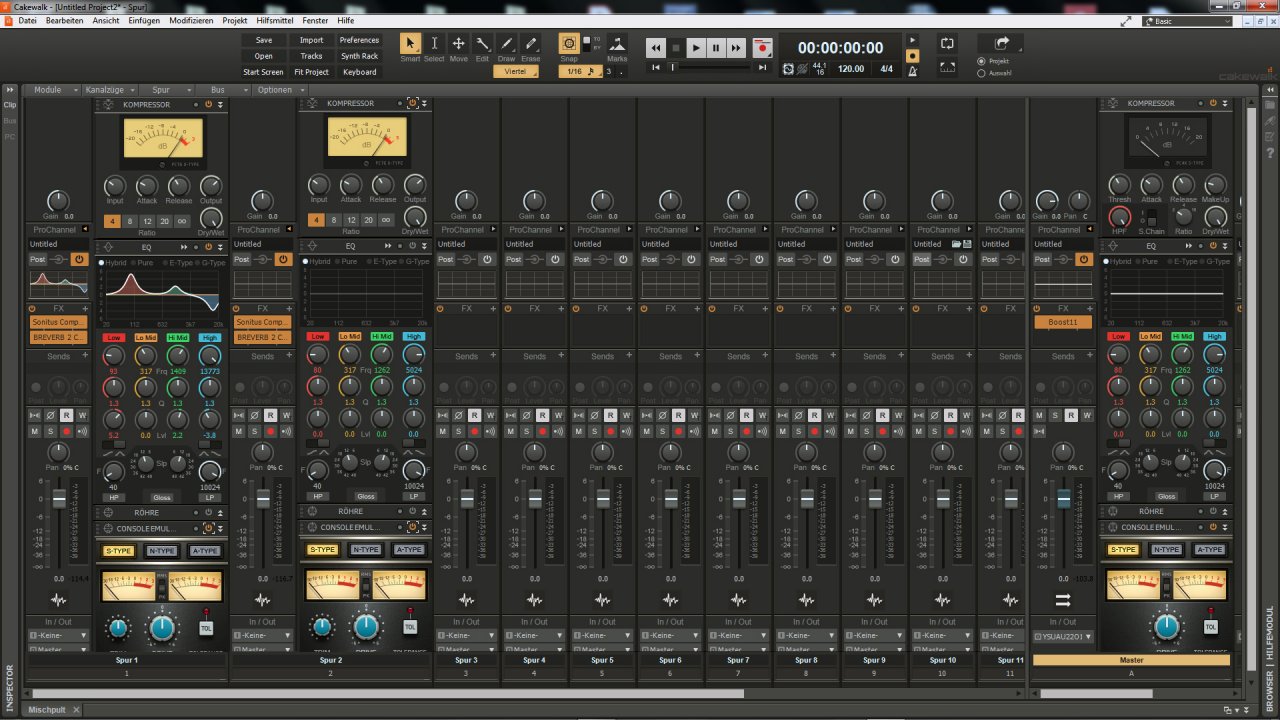Open the Hilfsmittel menu
Image resolution: width=1280 pixels, height=720 pixels.
tap(275, 20)
